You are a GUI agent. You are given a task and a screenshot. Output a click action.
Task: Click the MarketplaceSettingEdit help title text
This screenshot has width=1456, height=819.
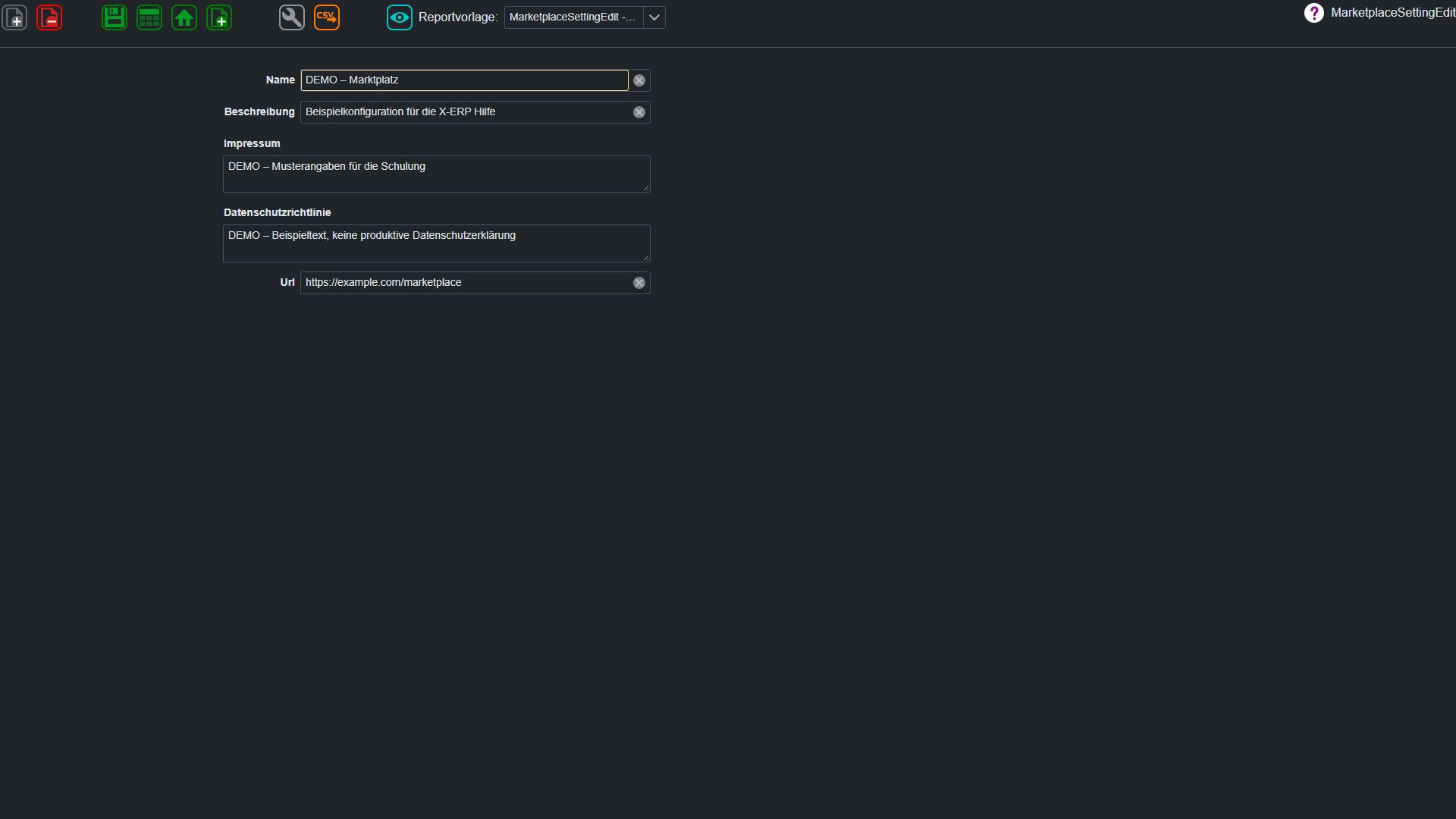[x=1393, y=13]
